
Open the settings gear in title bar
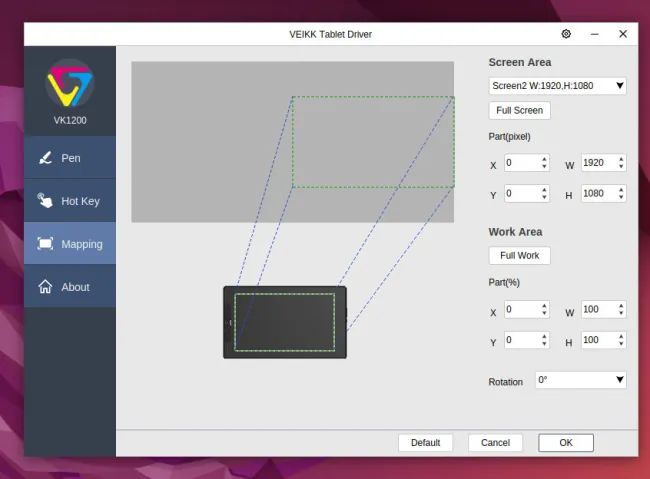tap(566, 34)
